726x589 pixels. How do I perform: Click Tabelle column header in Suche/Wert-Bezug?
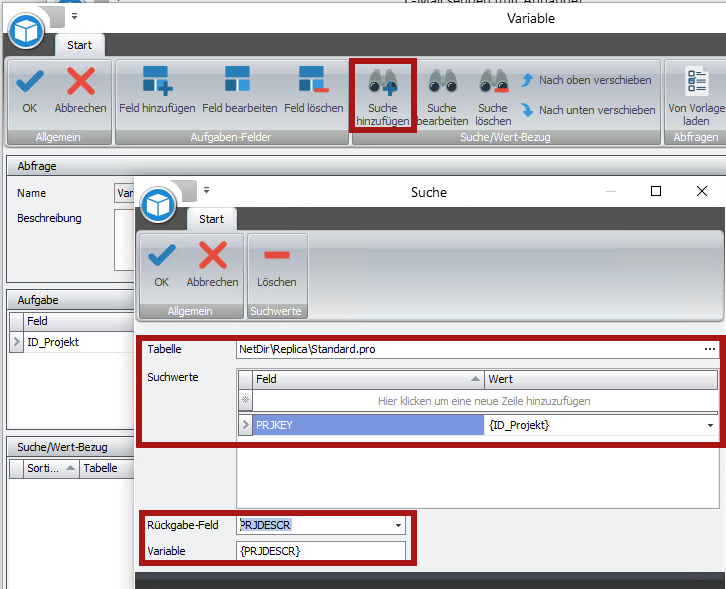click(x=106, y=468)
